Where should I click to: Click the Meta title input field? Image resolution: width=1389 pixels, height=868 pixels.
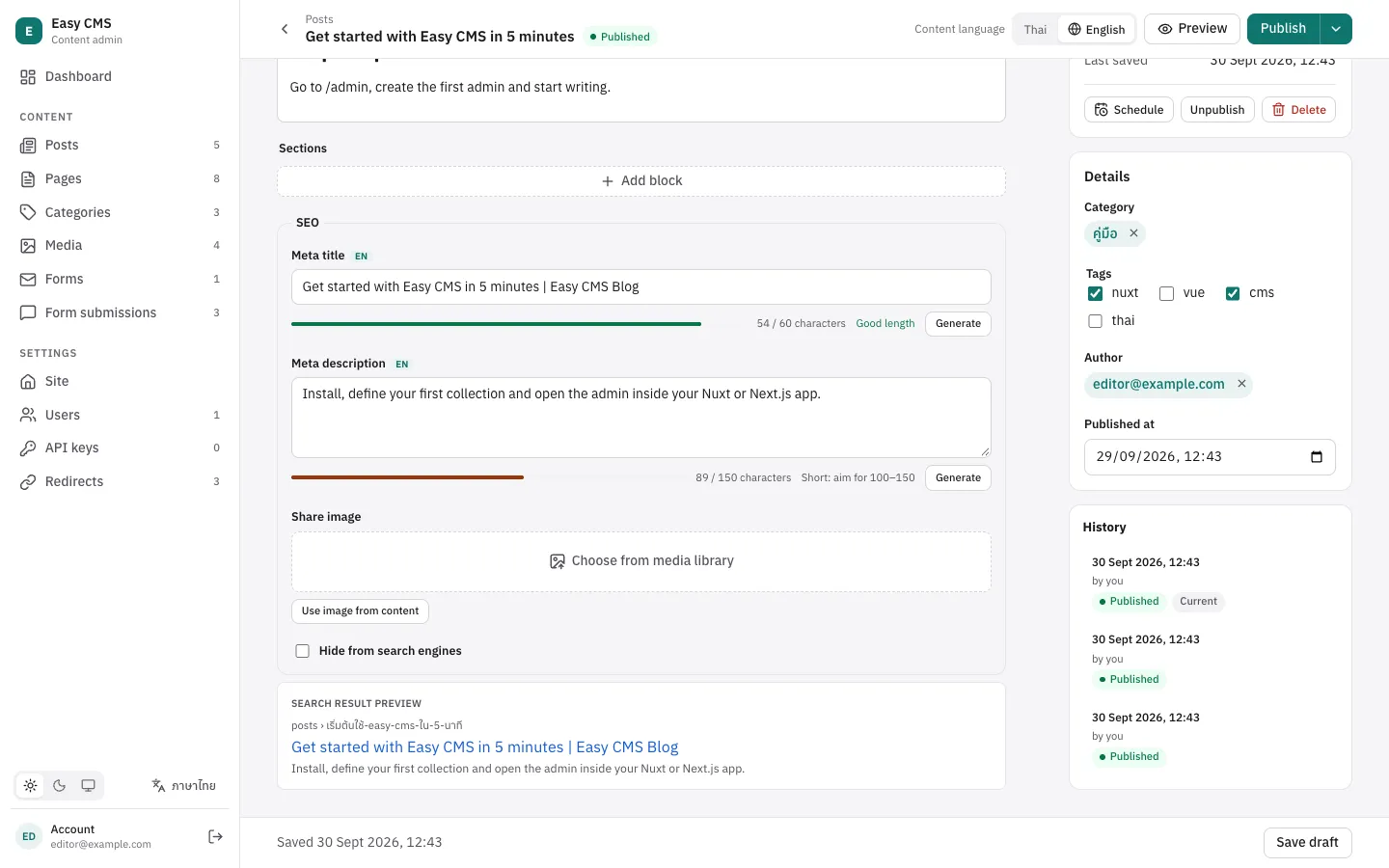click(x=641, y=287)
